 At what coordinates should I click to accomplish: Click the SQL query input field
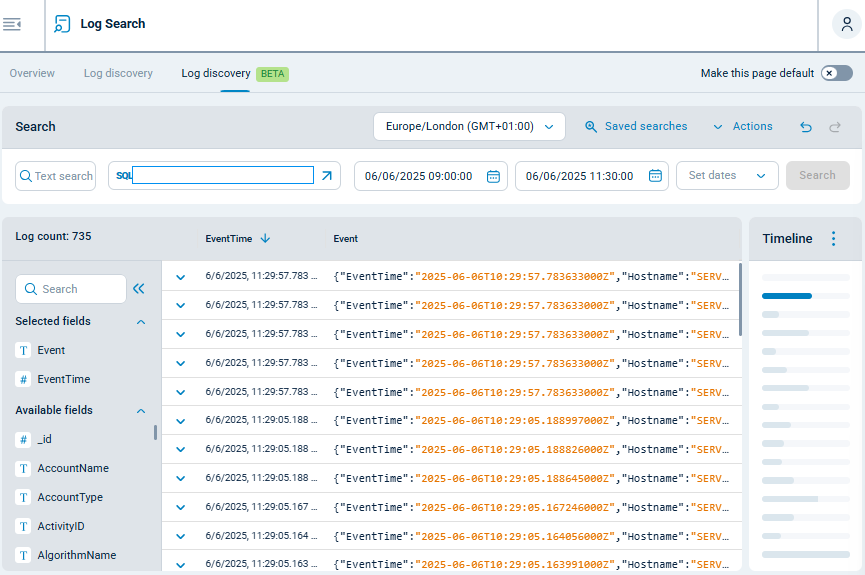coord(223,176)
